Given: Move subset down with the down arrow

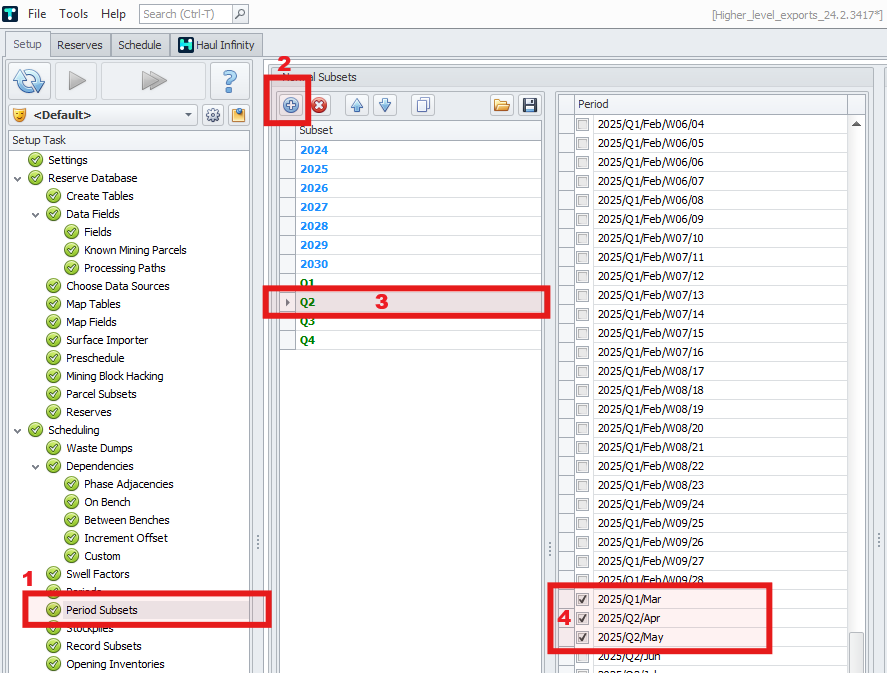Looking at the screenshot, I should coord(386,105).
